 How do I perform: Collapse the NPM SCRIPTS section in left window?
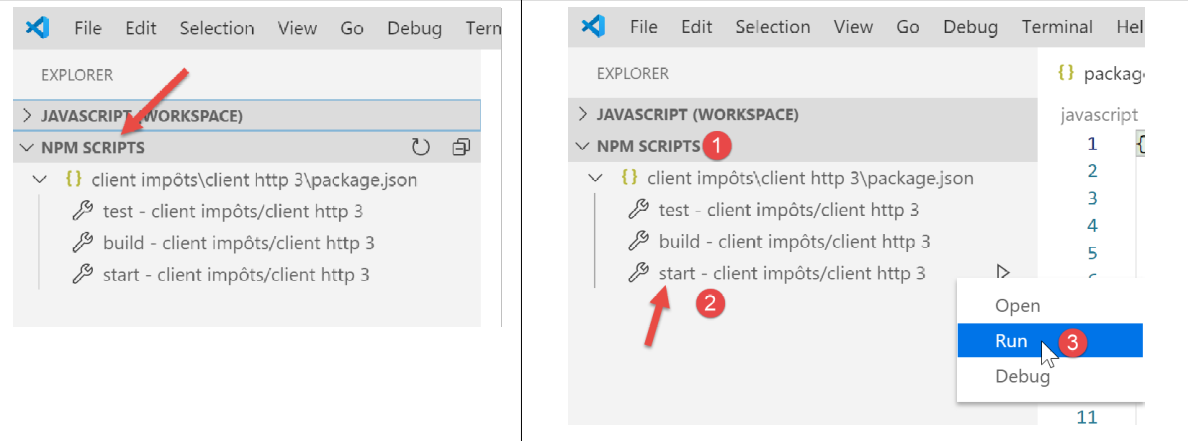click(27, 148)
